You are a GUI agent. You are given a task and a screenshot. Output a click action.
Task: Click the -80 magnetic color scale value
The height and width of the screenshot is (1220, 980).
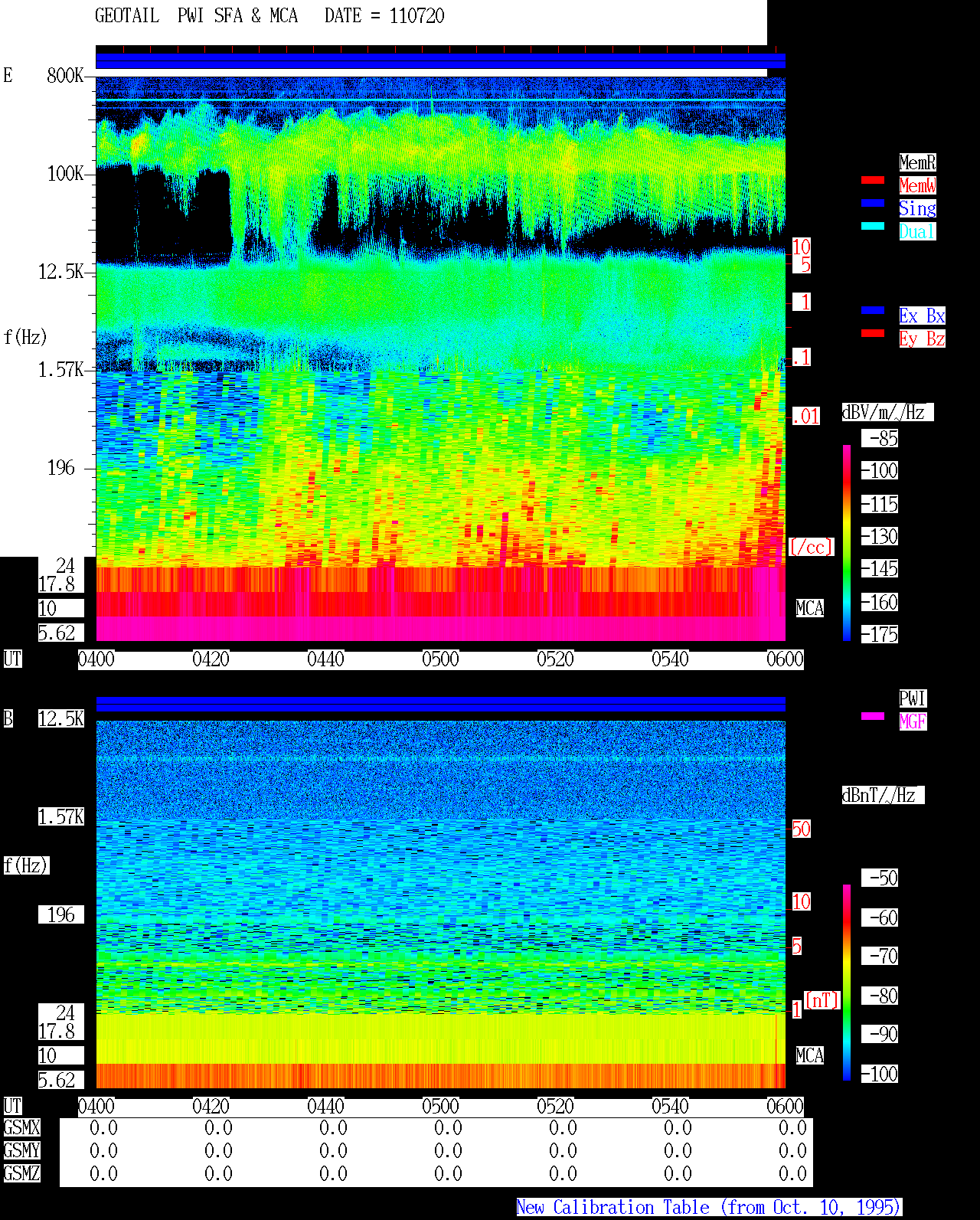880,996
